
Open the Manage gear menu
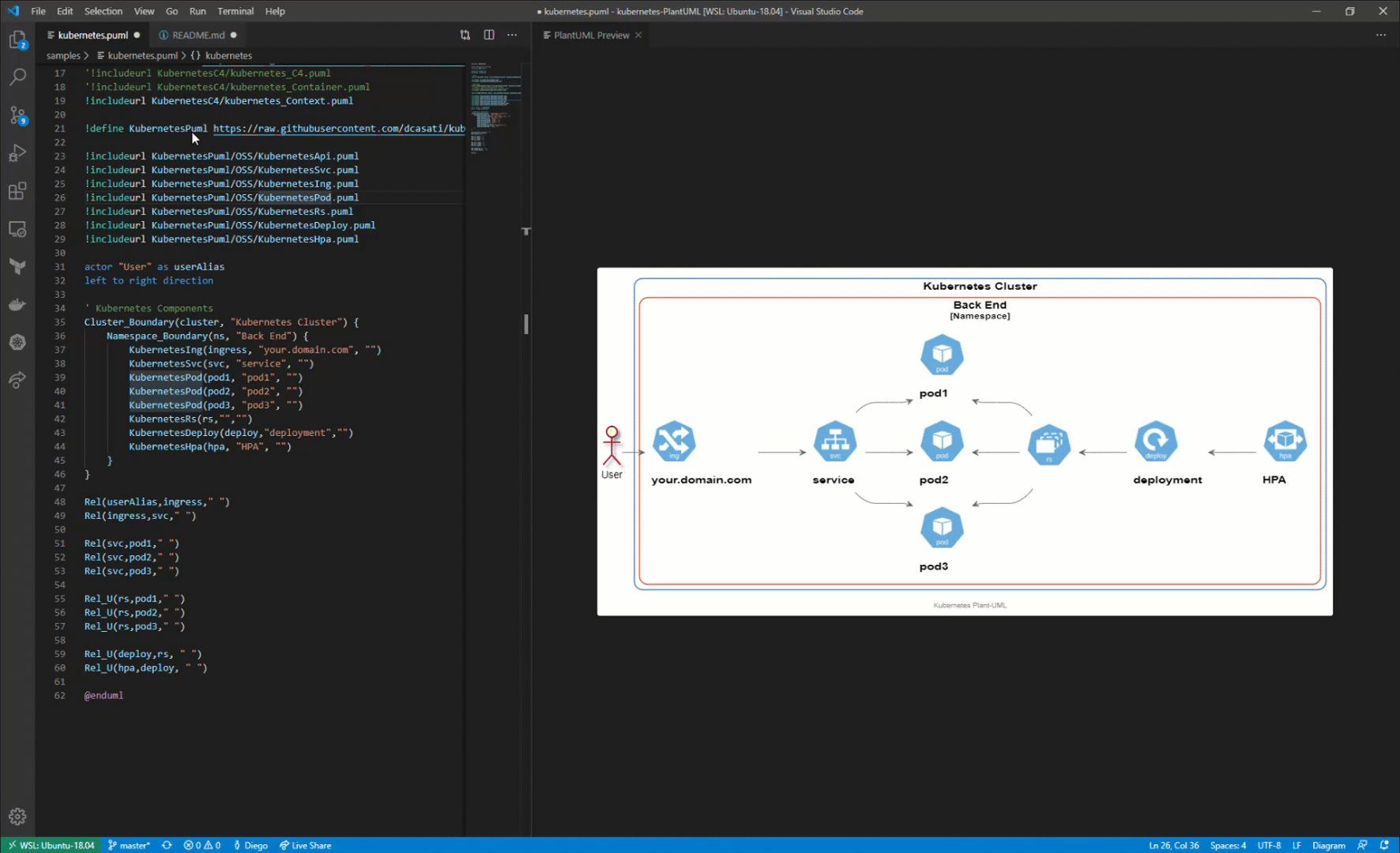tap(17, 817)
